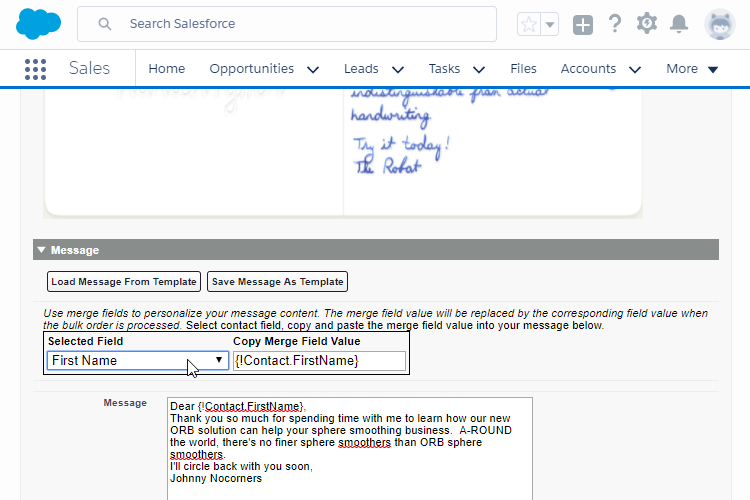Image resolution: width=750 pixels, height=500 pixels.
Task: Click the Salesforce cloud logo
Action: click(x=39, y=23)
